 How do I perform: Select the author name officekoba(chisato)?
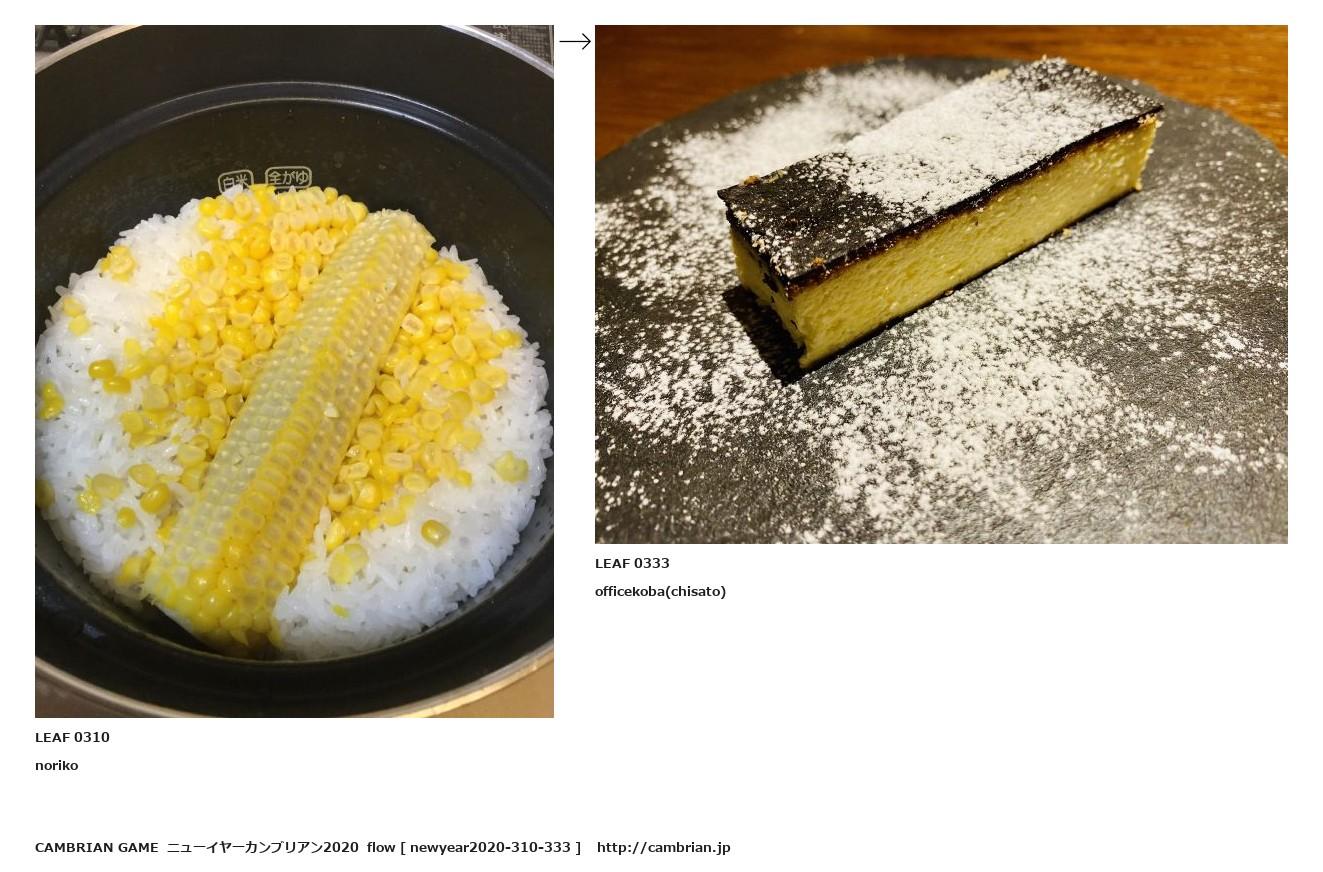pos(660,591)
